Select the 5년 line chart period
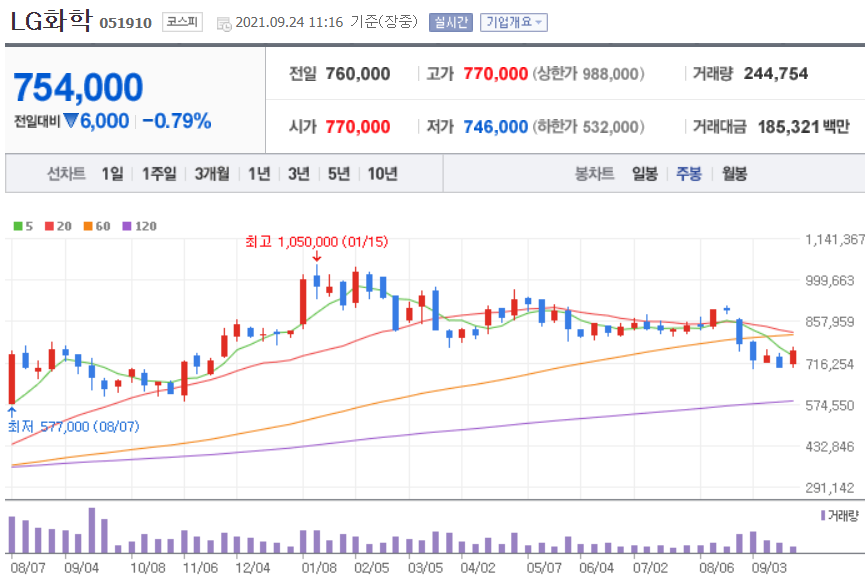This screenshot has width=865, height=580. click(339, 174)
